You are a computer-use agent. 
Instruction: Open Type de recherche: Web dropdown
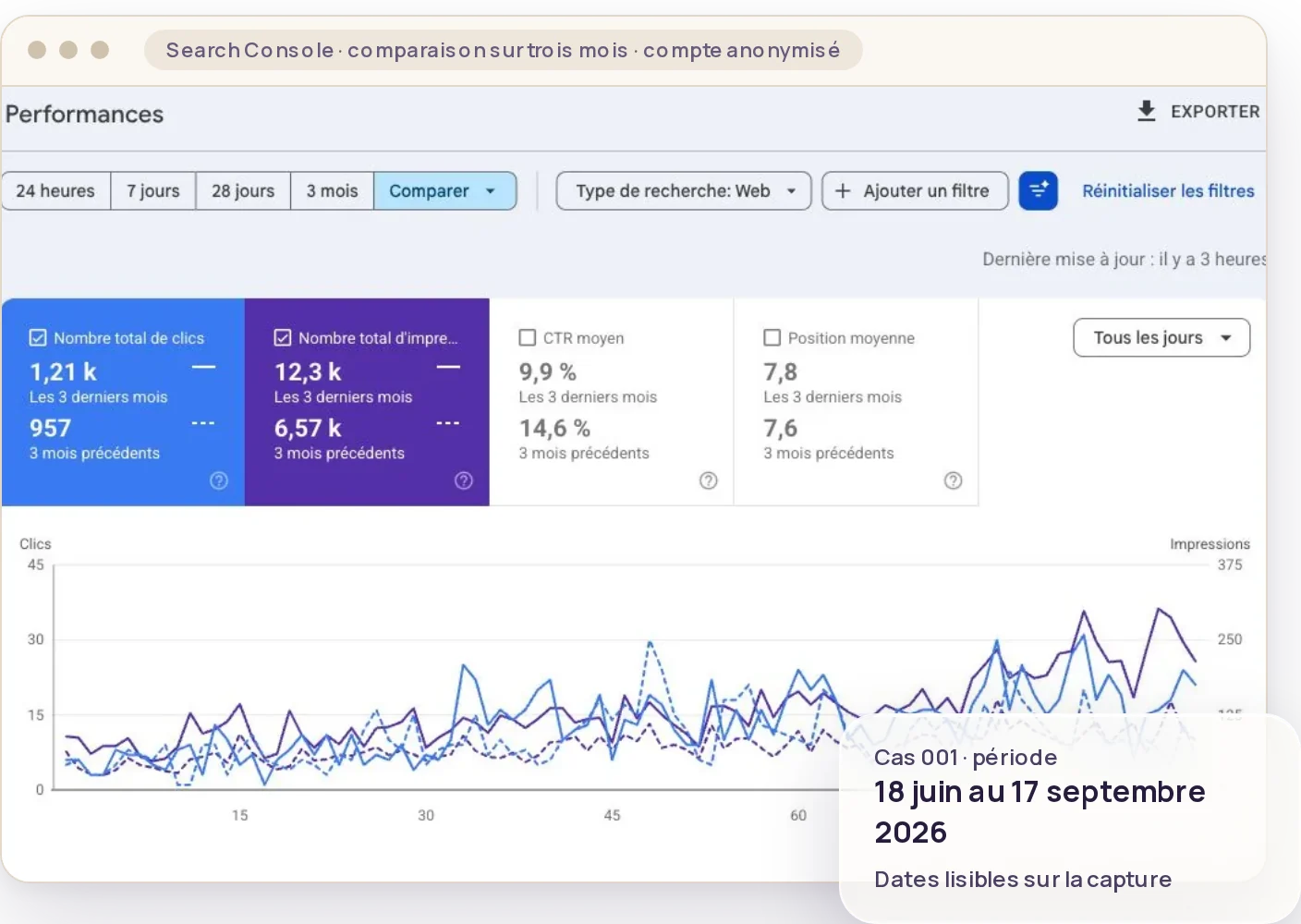click(684, 190)
